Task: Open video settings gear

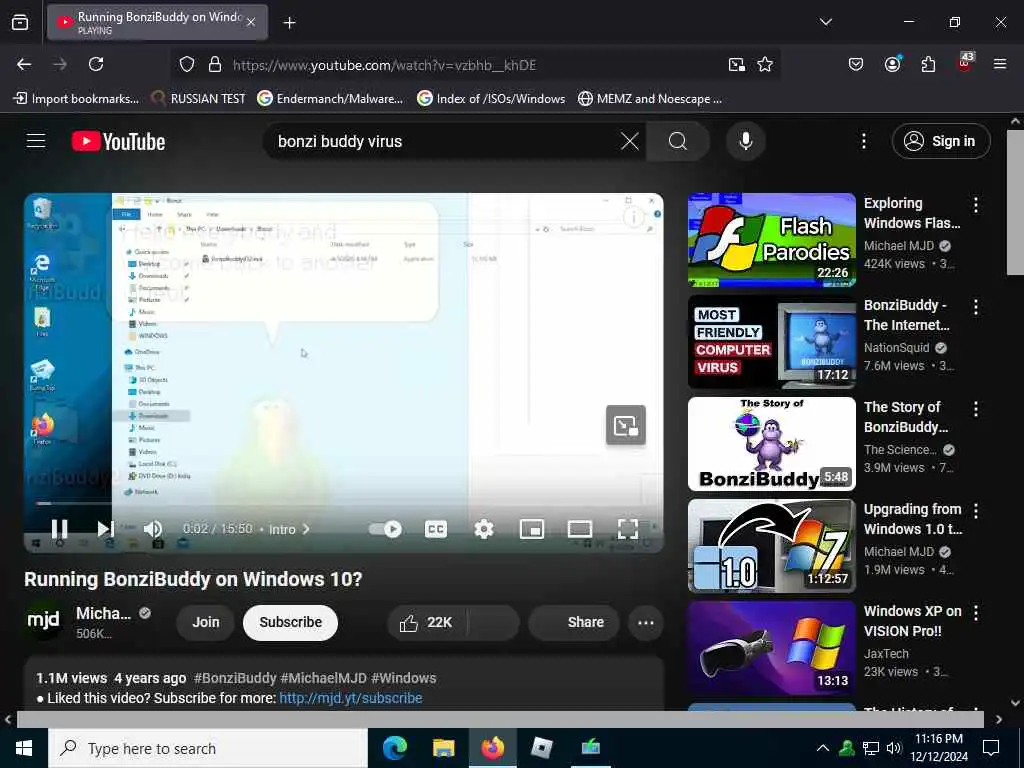Action: 484,529
